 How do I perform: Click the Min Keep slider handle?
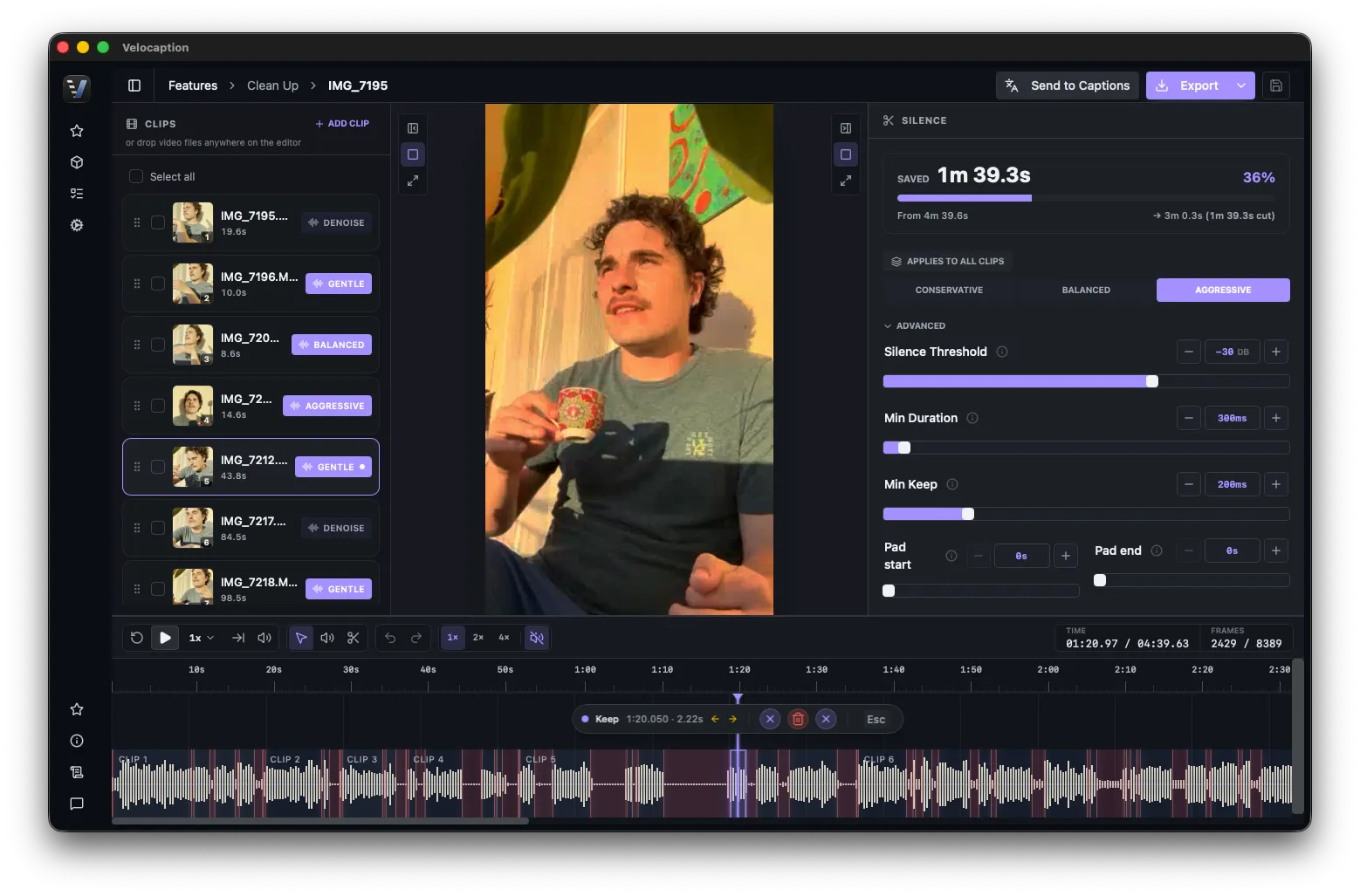click(968, 514)
